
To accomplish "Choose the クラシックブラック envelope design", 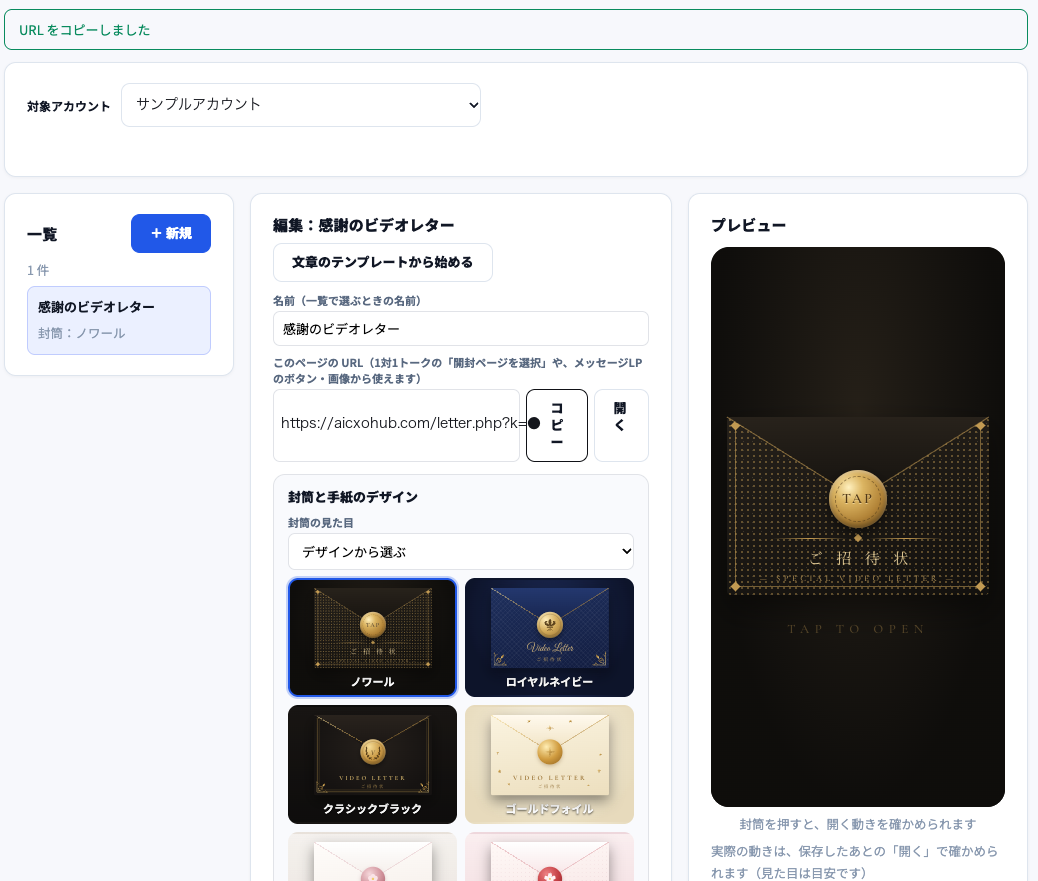I will [x=373, y=765].
